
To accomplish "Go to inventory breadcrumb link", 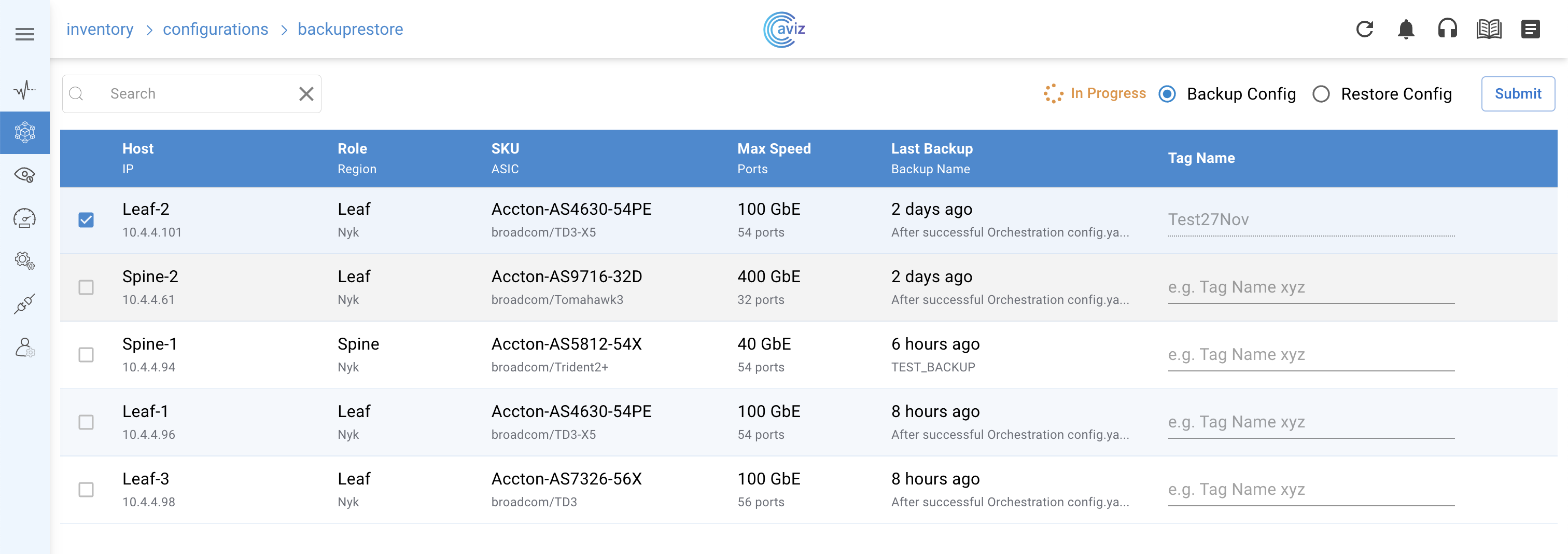I will pyautogui.click(x=100, y=29).
